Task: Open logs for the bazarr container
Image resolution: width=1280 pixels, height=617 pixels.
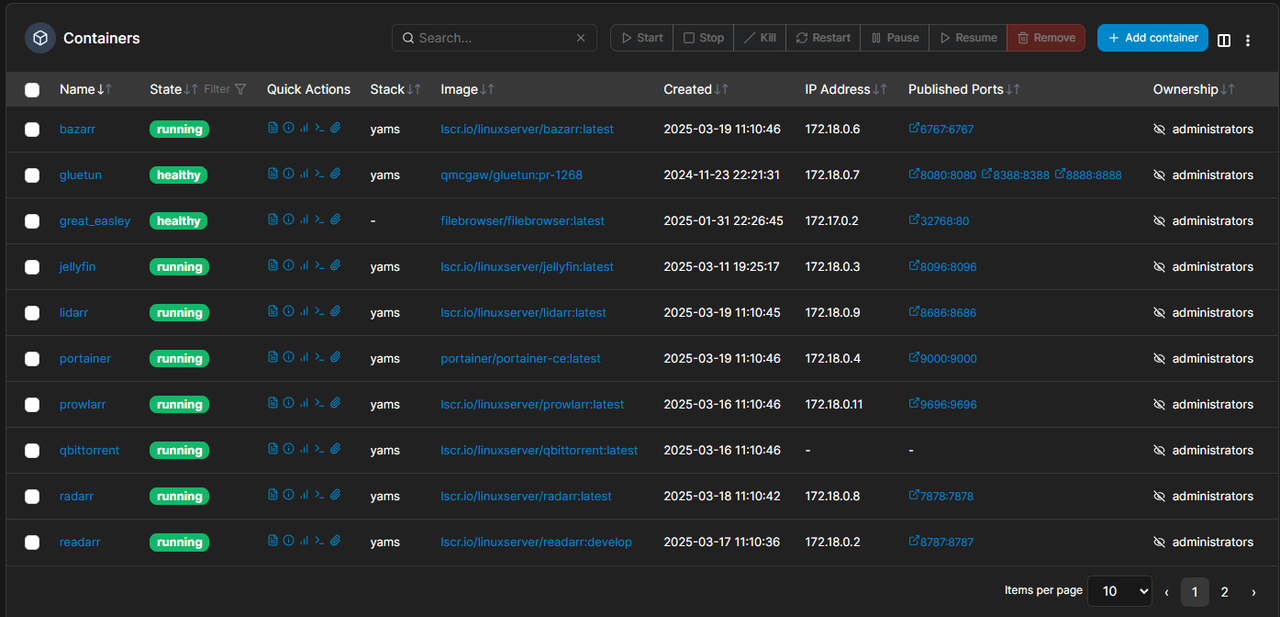Action: pyautogui.click(x=273, y=128)
